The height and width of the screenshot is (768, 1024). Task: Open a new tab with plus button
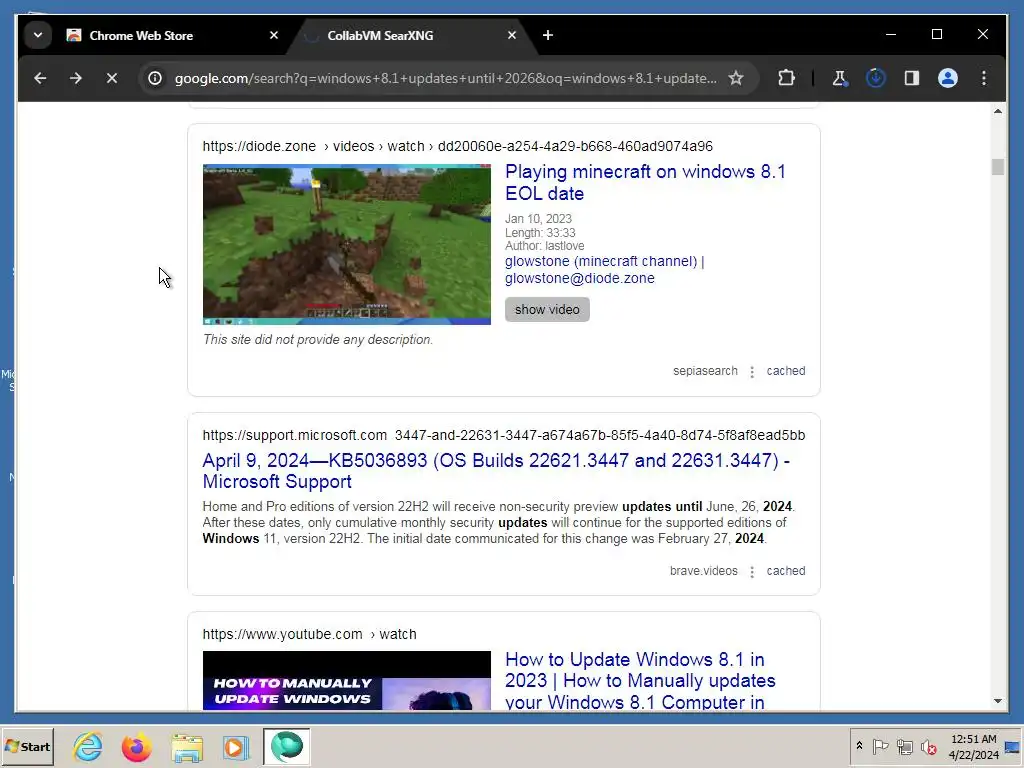(x=548, y=35)
